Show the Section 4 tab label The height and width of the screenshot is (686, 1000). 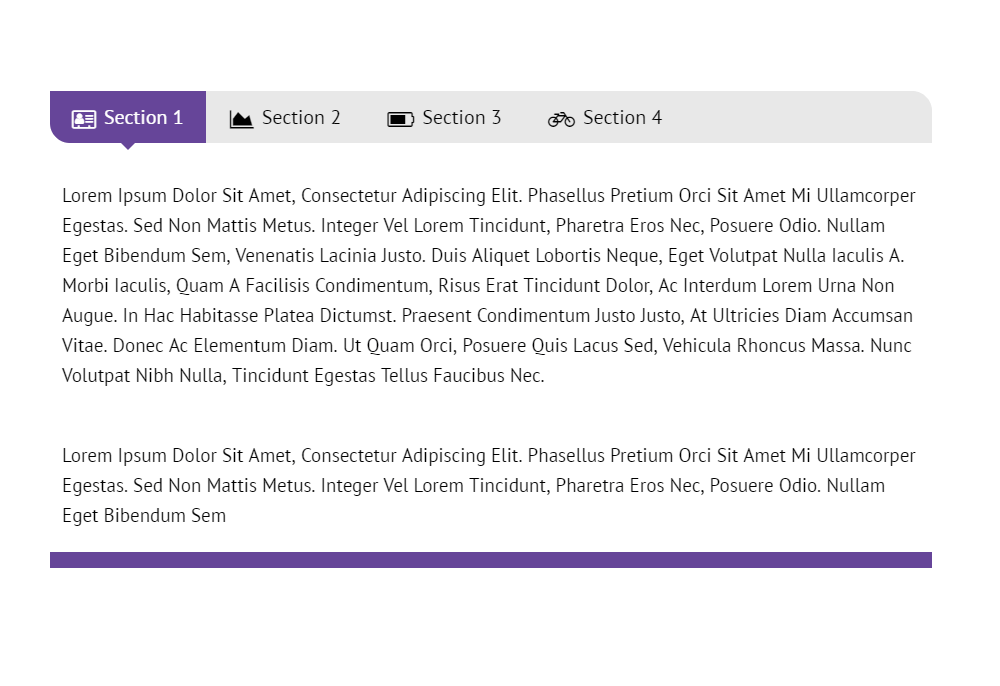622,118
